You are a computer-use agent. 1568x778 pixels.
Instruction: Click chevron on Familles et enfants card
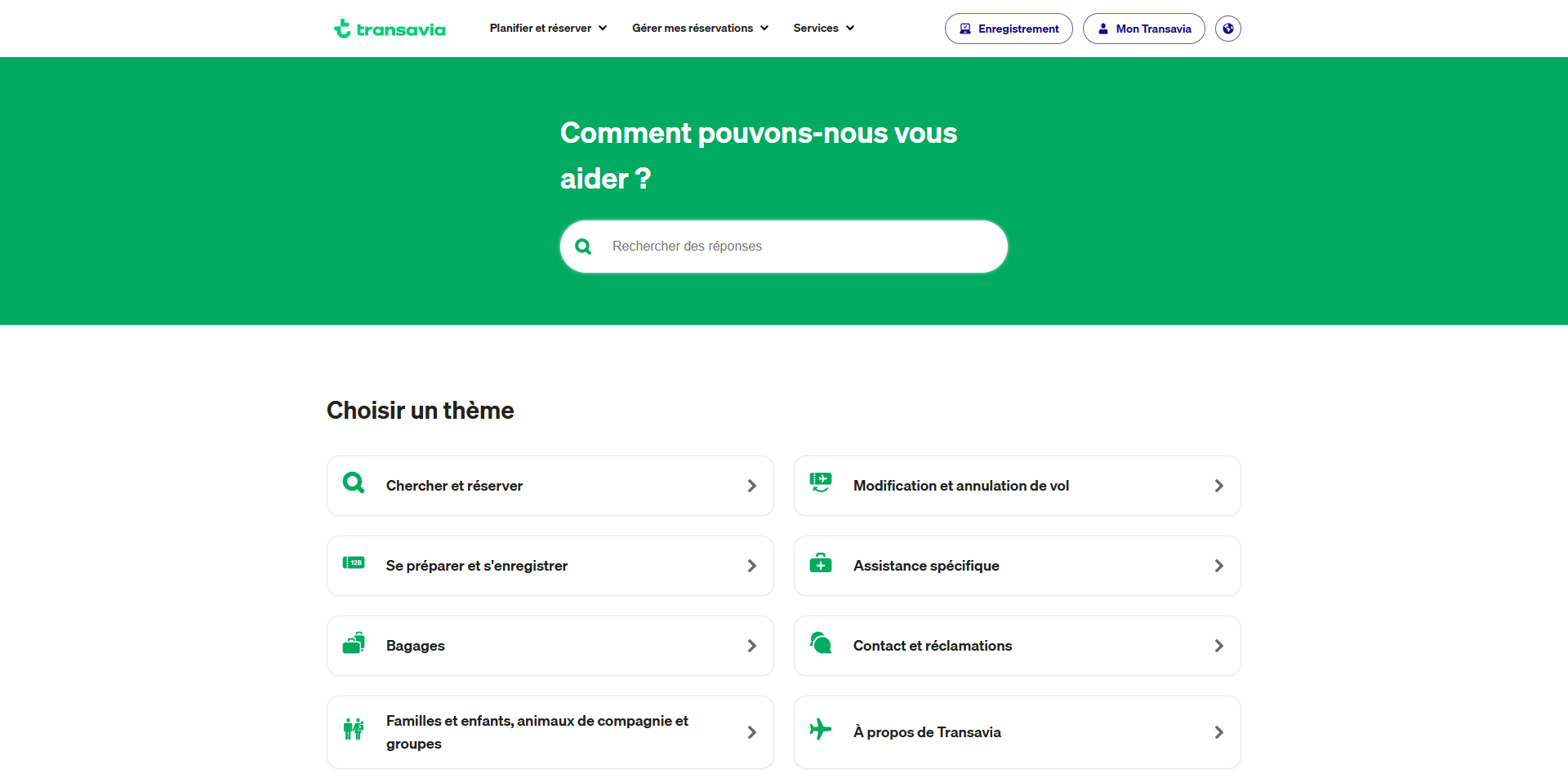tap(752, 732)
